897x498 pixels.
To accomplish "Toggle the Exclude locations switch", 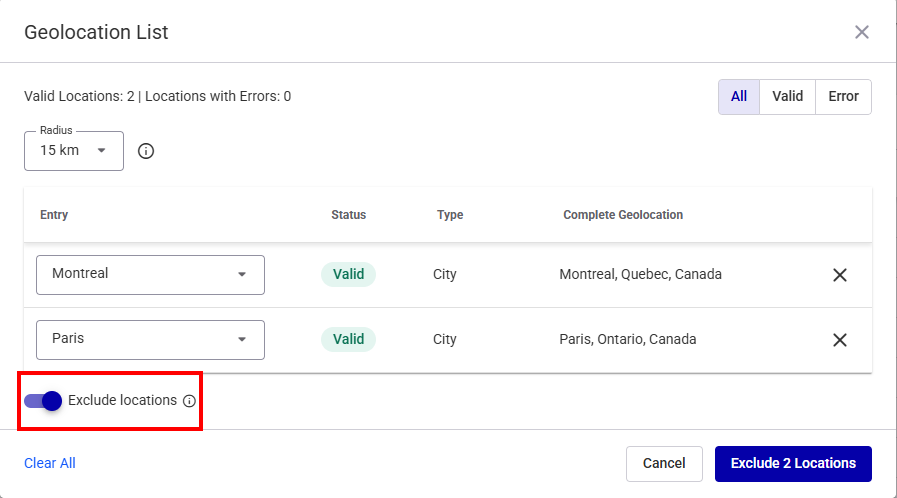I will 43,401.
